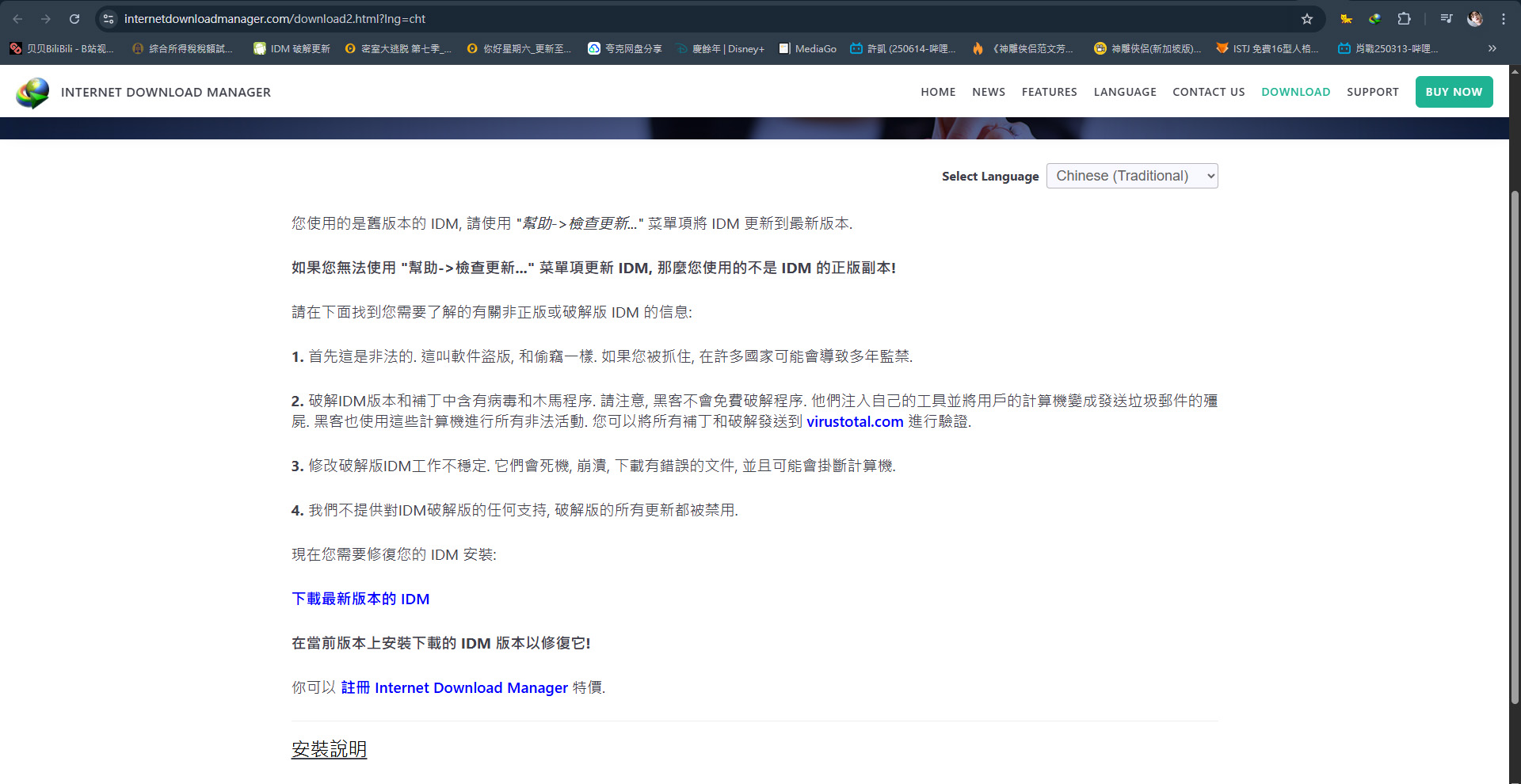Viewport: 1521px width, 784px height.
Task: Open the 許凱 (250614 bookmark
Action: coord(903,48)
